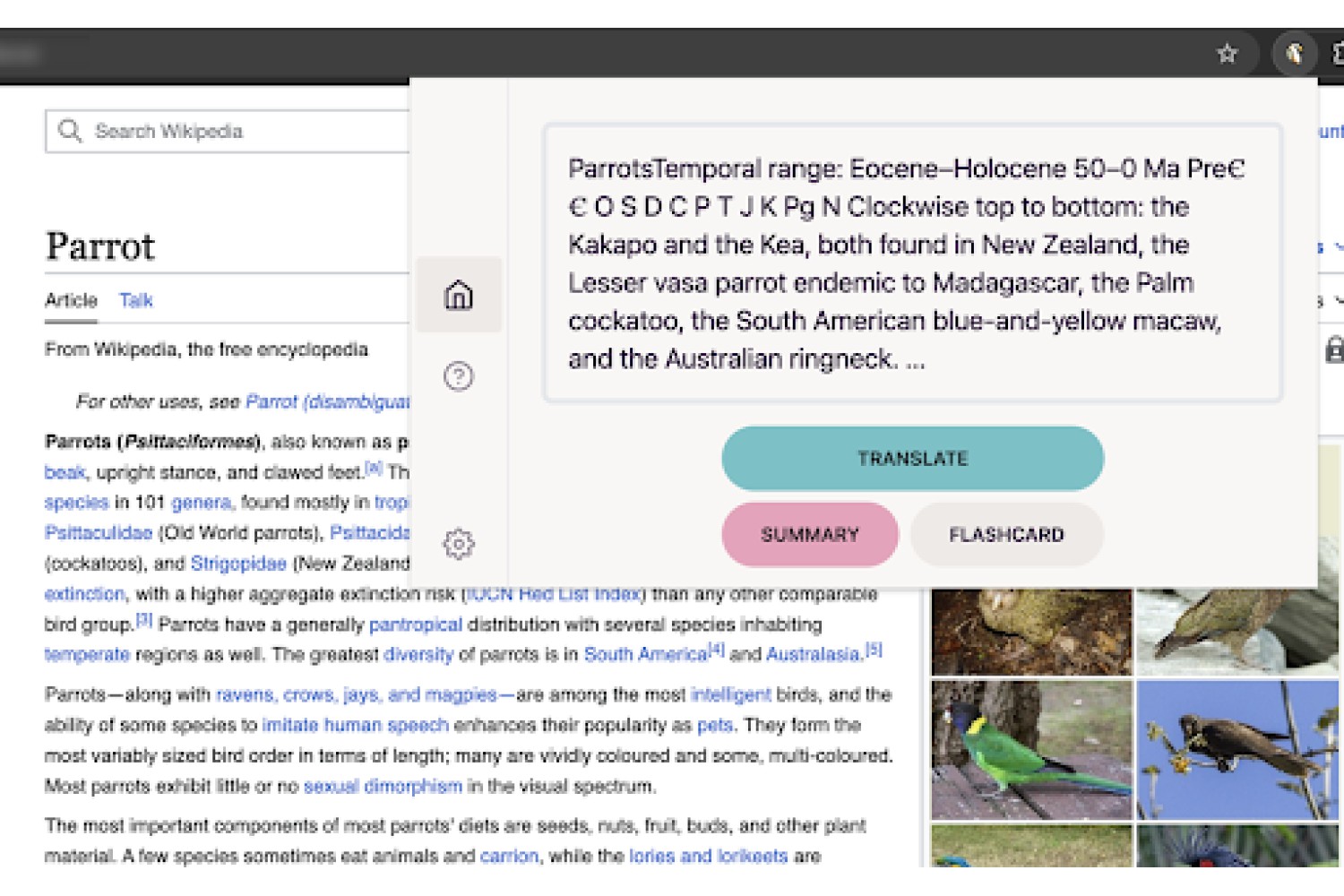Open the "lories and lorikeets" link
This screenshot has height=896, width=1344.
pos(708,856)
